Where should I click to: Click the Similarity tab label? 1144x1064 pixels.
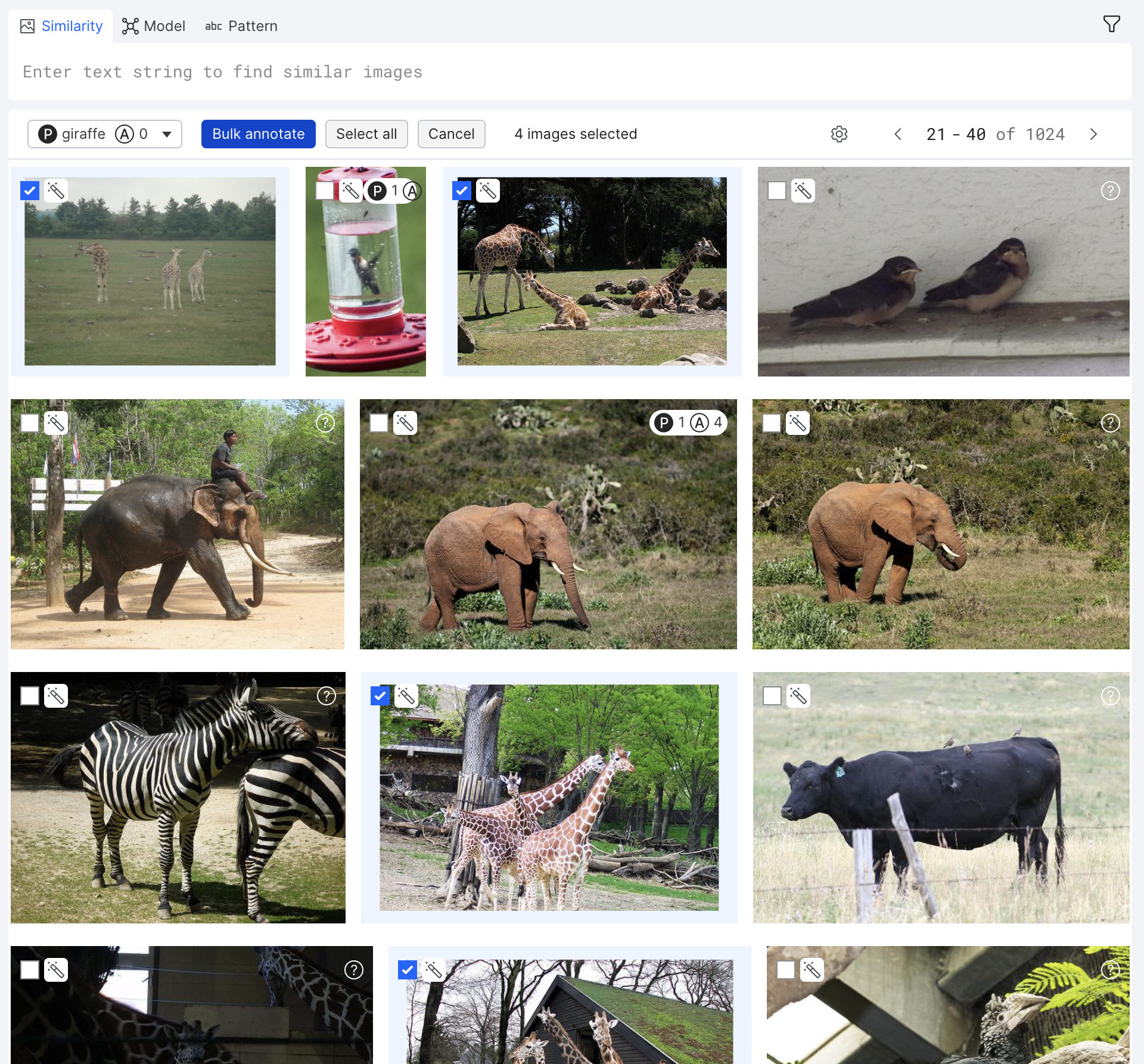(x=72, y=26)
